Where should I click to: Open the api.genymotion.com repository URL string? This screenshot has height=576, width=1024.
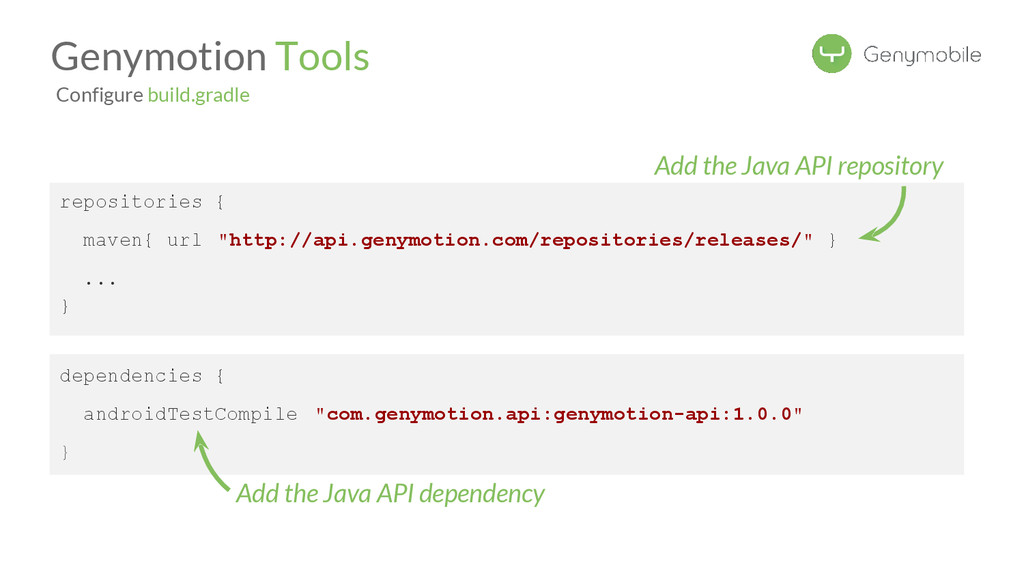516,240
